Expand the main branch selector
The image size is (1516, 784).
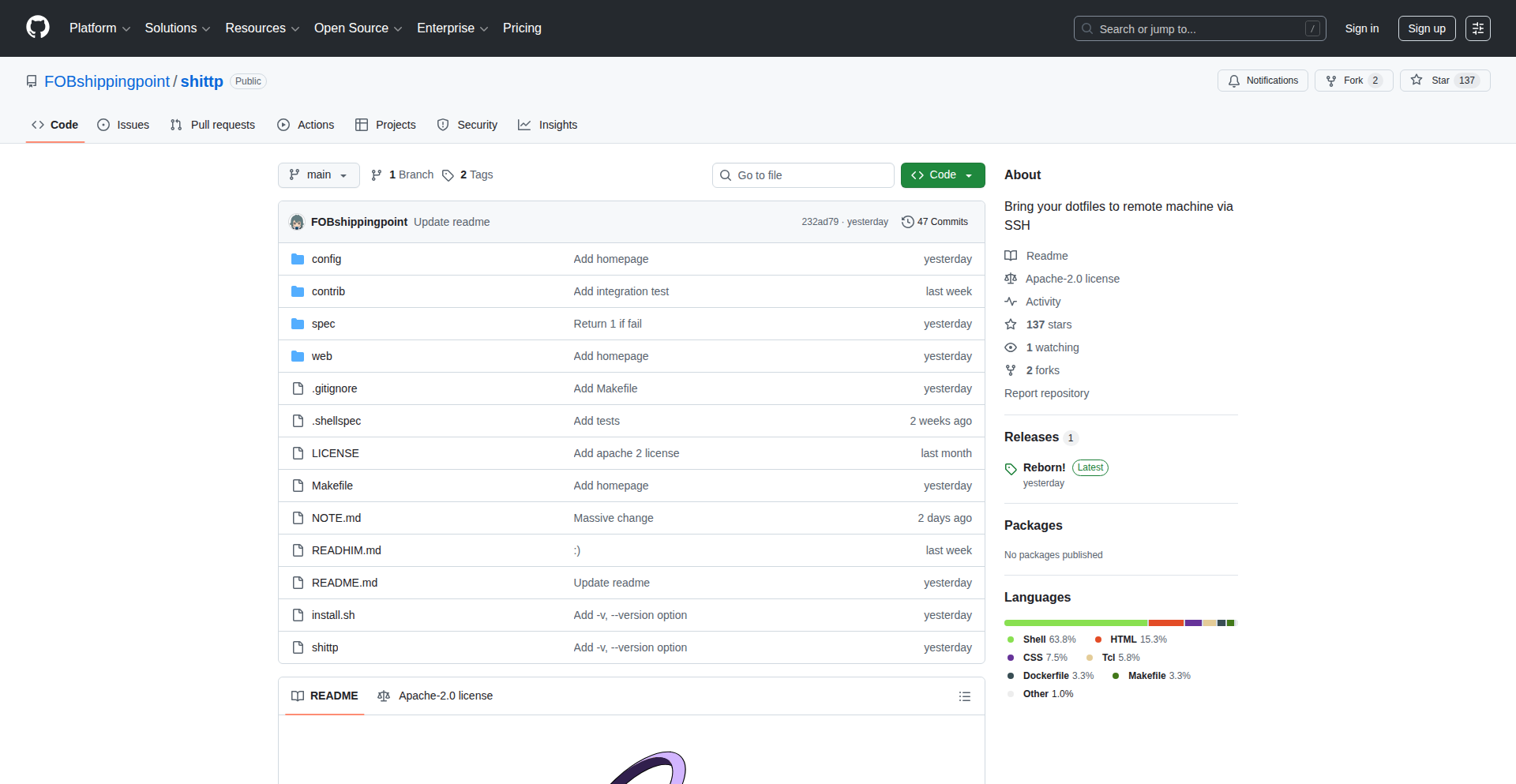[x=318, y=175]
